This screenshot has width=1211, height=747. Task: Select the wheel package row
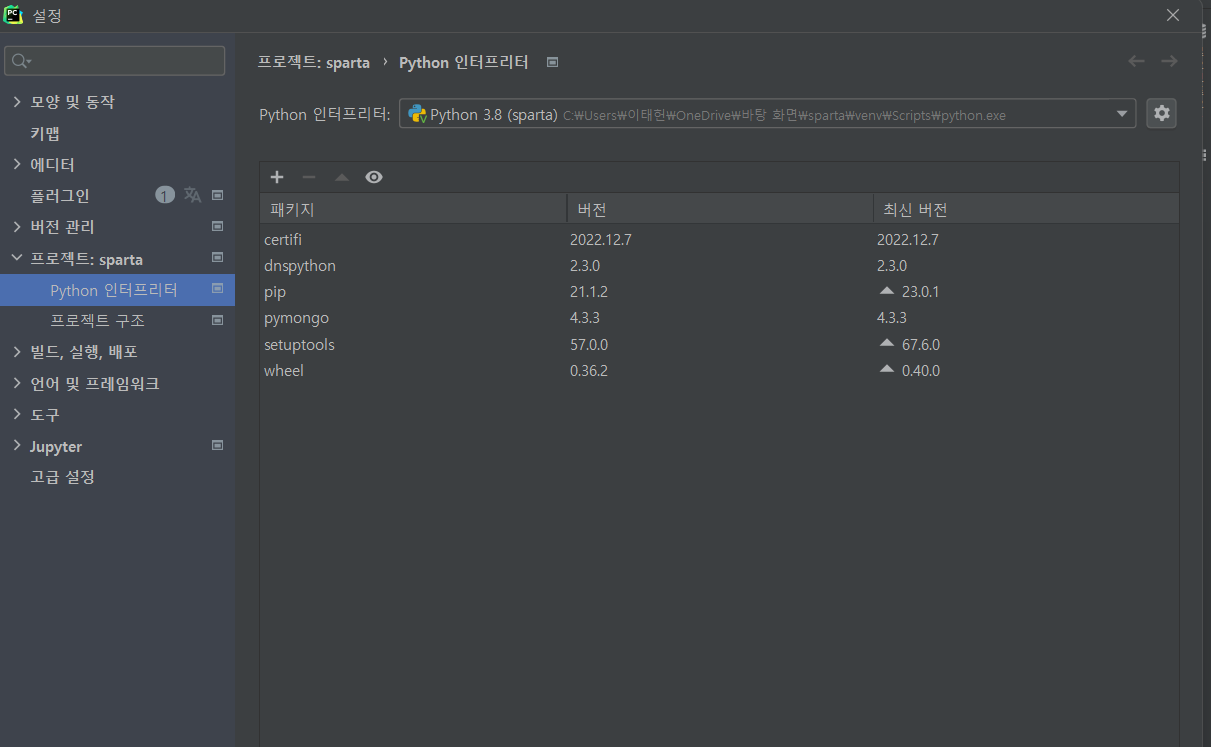coord(719,370)
